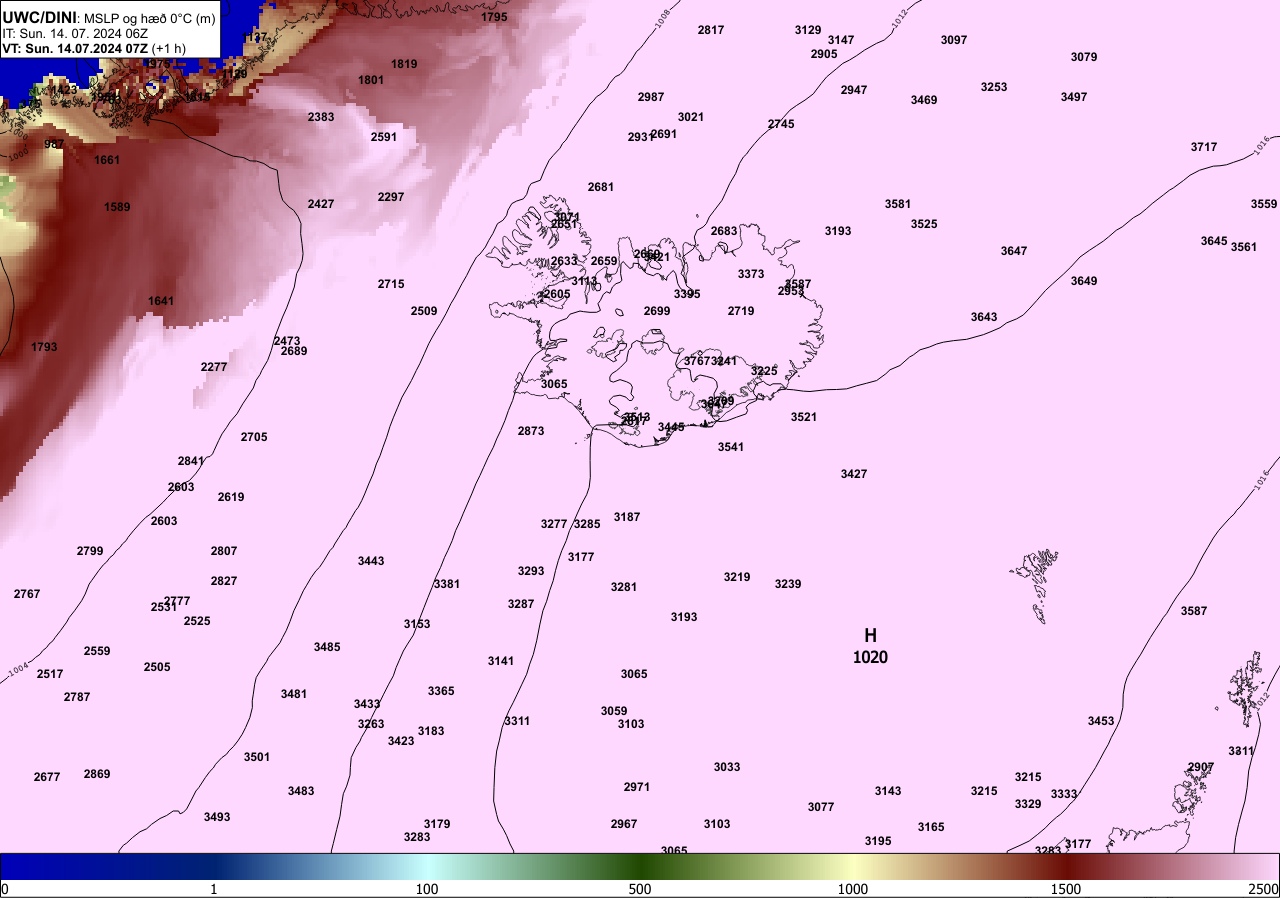This screenshot has height=898, width=1280.
Task: Pick the height value 3581
Action: point(898,204)
